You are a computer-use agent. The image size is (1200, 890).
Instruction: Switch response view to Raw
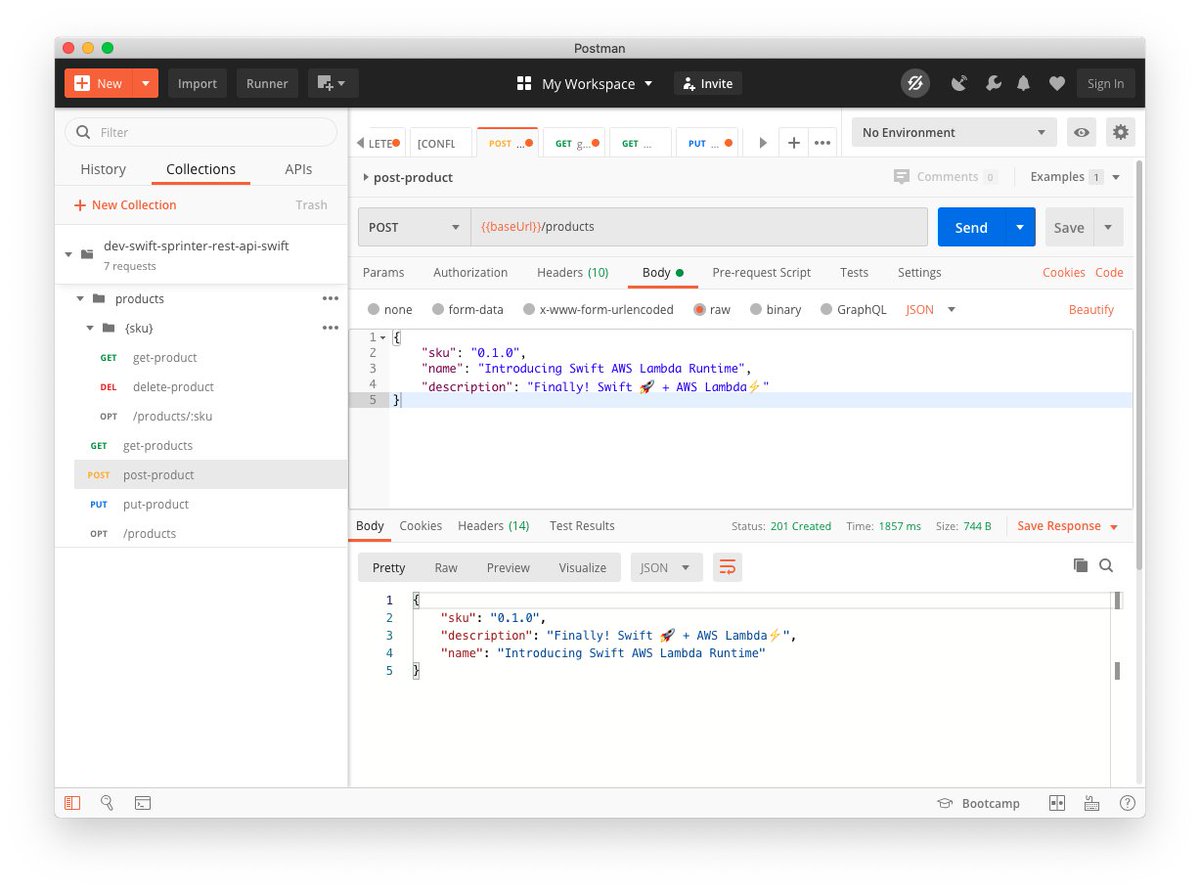446,567
